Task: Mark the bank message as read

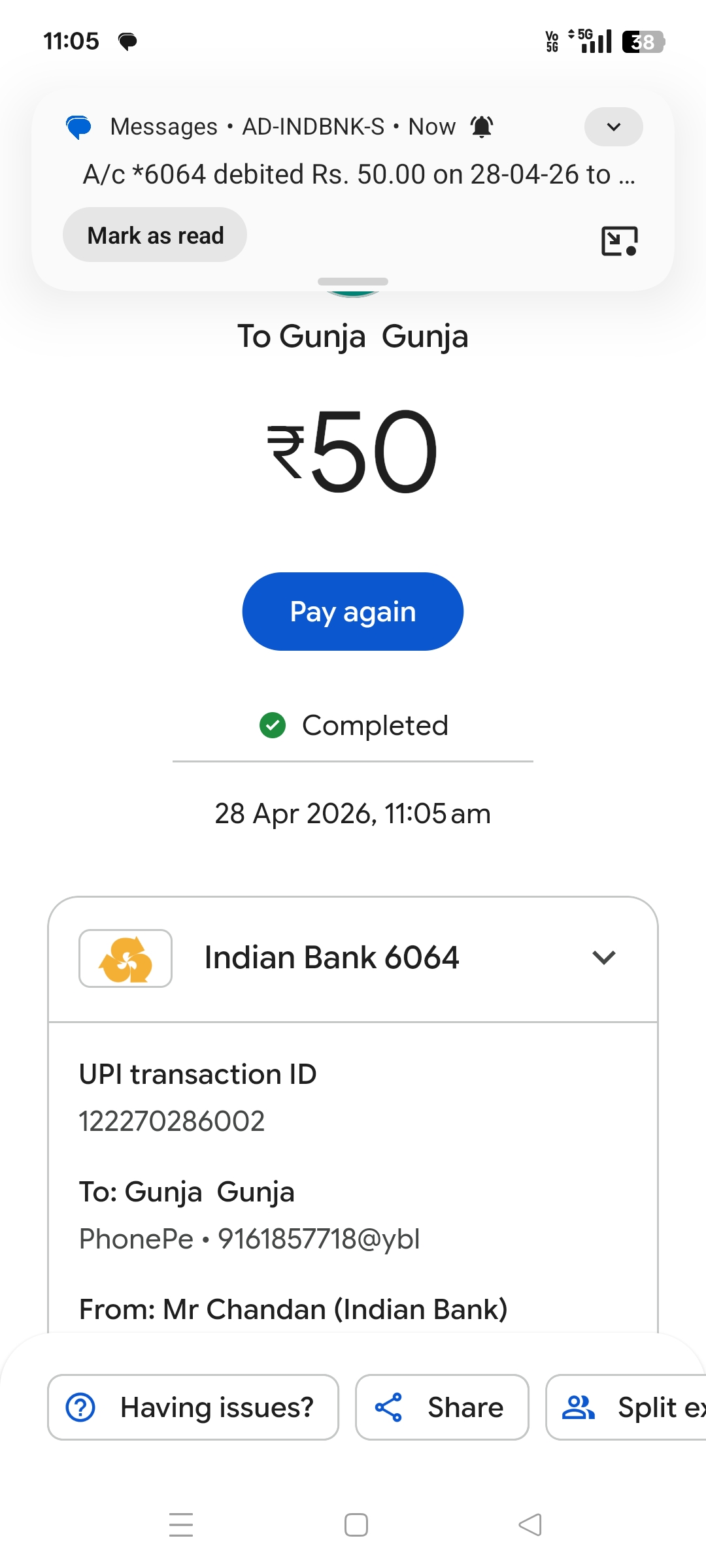Action: click(155, 235)
